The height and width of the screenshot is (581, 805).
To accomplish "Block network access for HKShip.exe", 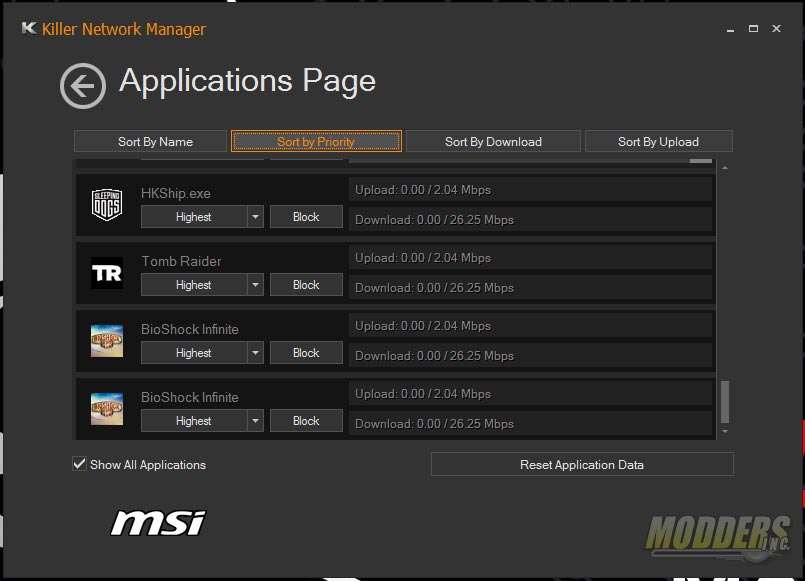I will pos(306,217).
